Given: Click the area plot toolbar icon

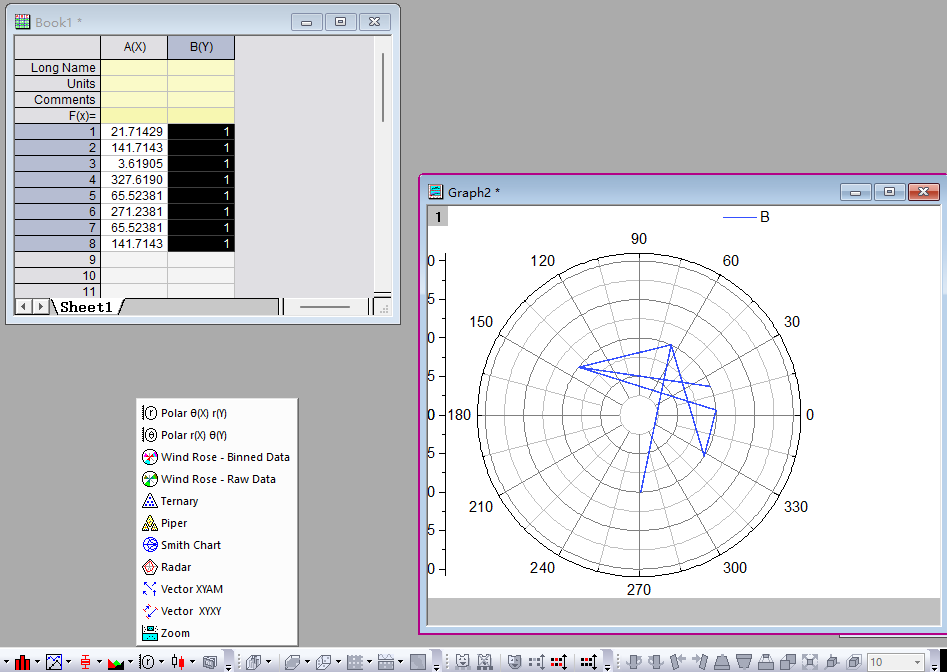Looking at the screenshot, I should (x=116, y=663).
